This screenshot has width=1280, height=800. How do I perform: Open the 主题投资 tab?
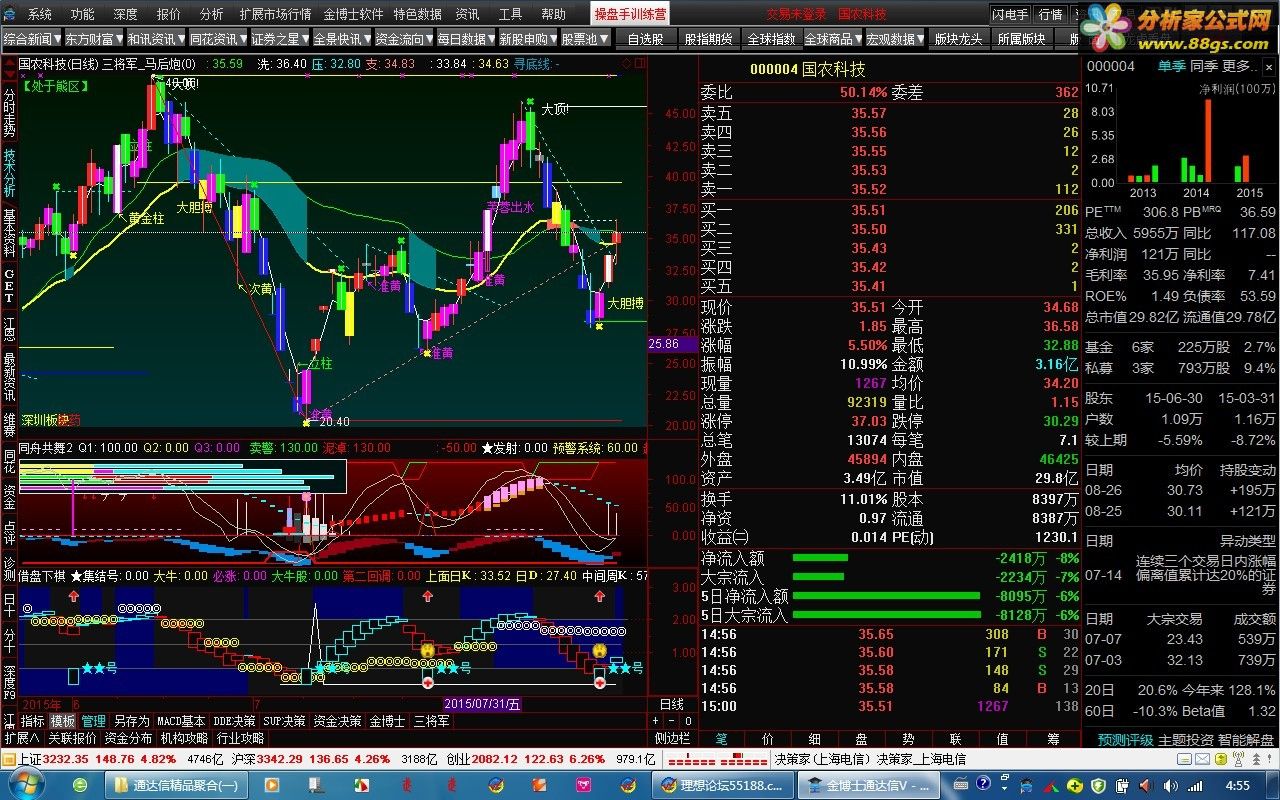1187,740
